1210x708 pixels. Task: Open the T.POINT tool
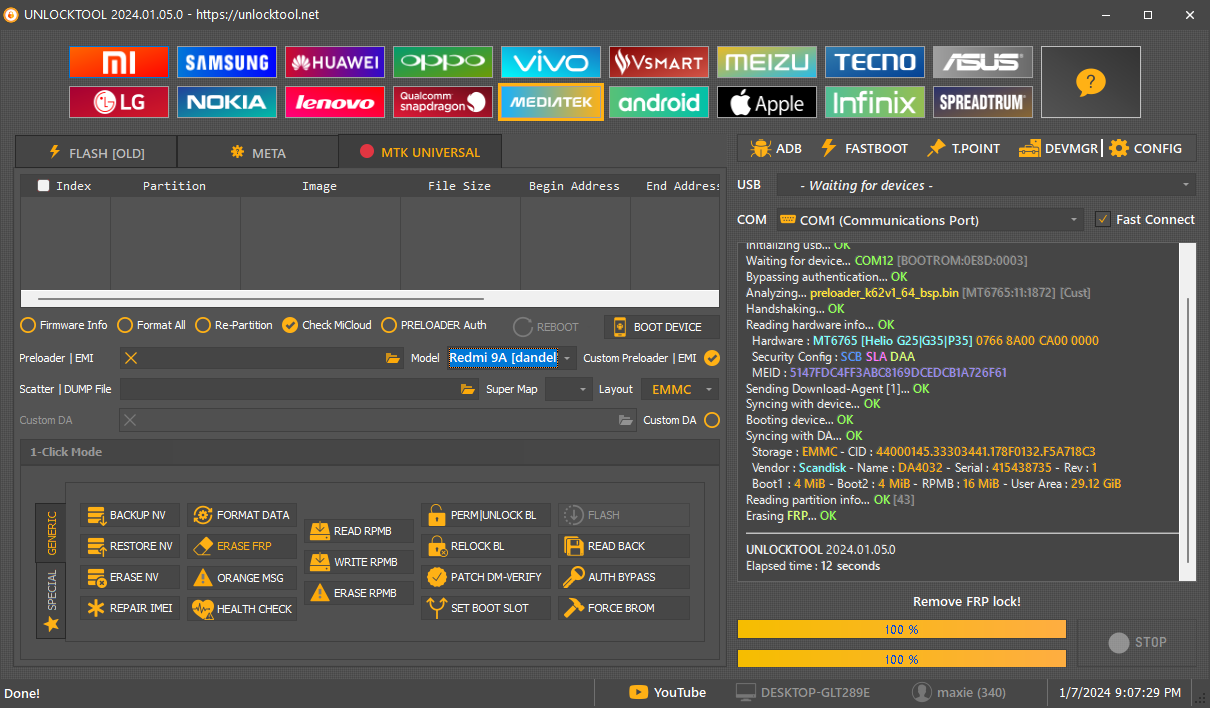point(964,148)
